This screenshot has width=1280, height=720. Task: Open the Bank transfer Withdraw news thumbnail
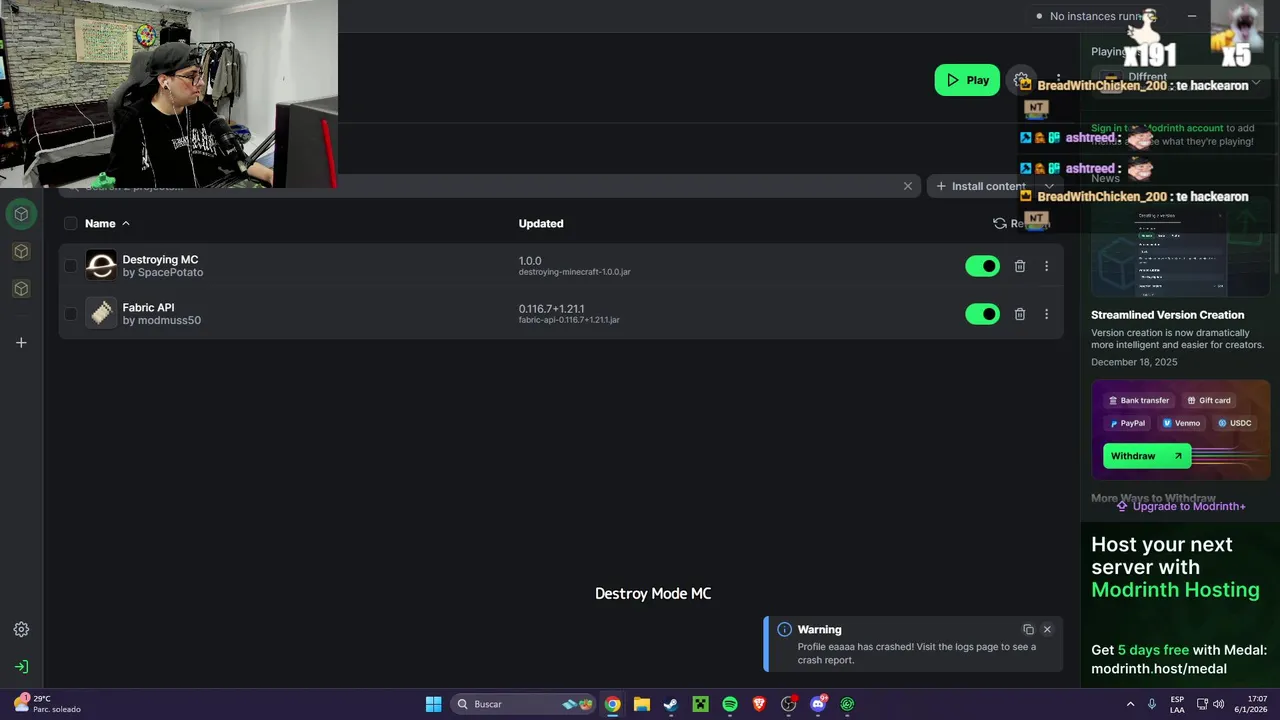pyautogui.click(x=1180, y=430)
